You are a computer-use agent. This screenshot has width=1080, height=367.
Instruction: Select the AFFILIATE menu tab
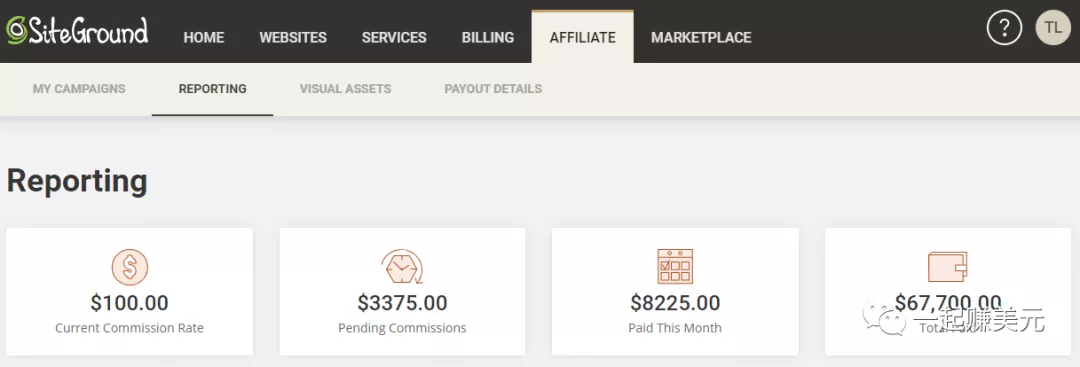583,37
